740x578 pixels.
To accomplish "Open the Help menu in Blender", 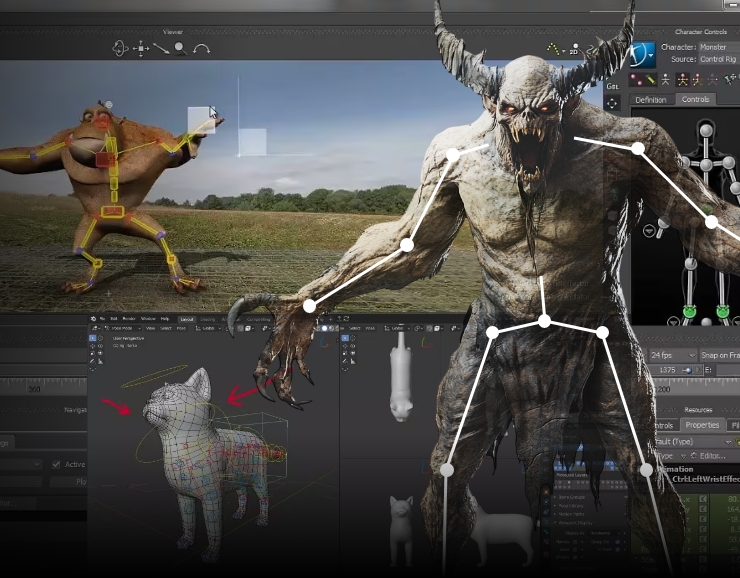I will pos(165,319).
